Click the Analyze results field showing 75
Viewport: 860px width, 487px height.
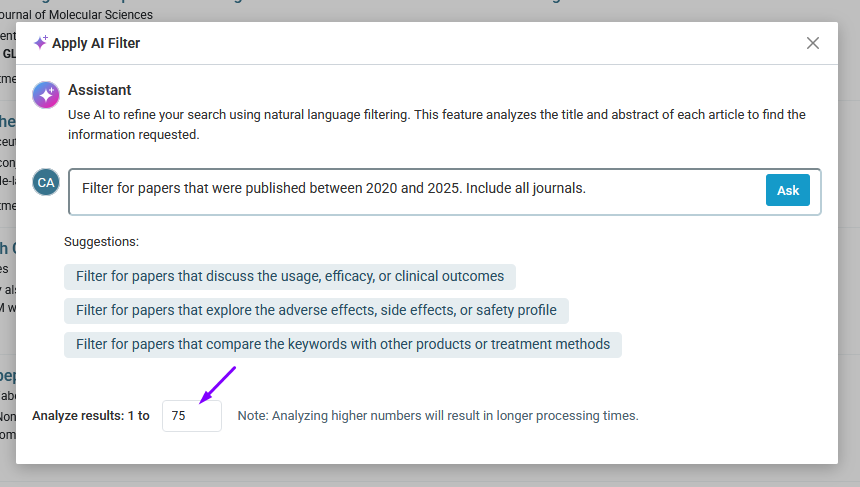point(192,415)
